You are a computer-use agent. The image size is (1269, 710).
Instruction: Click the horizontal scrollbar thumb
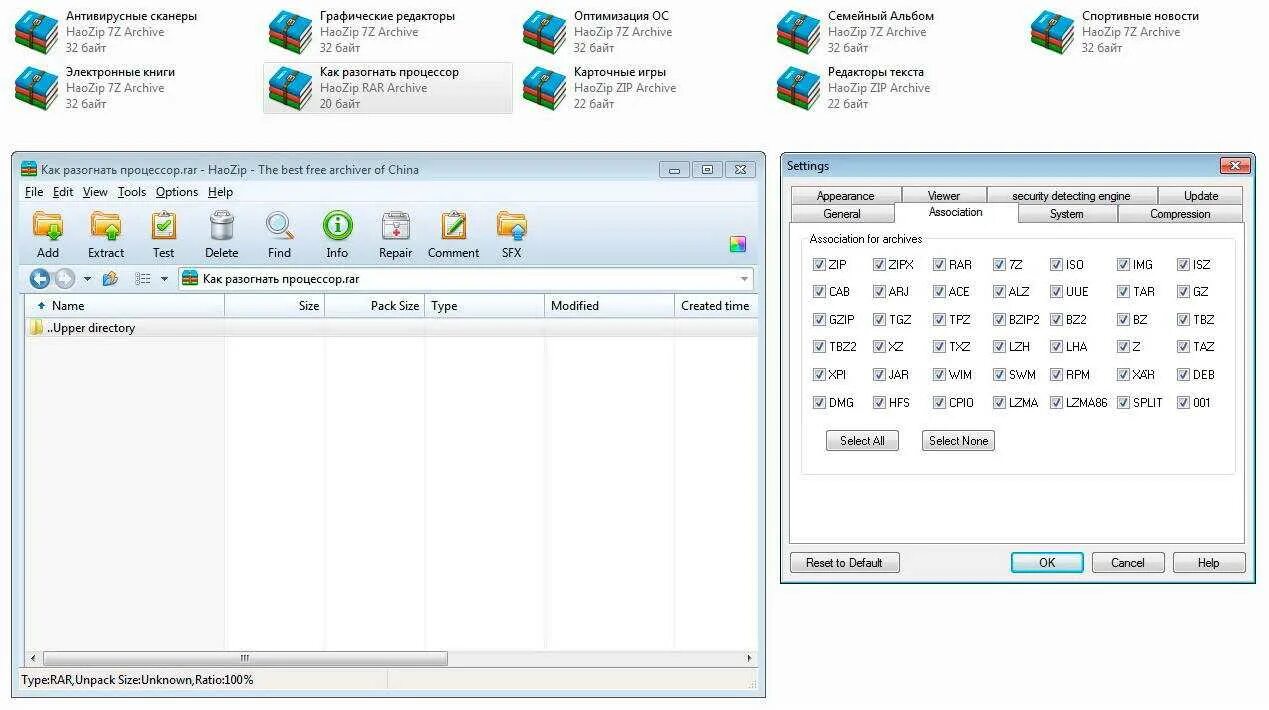coord(245,658)
